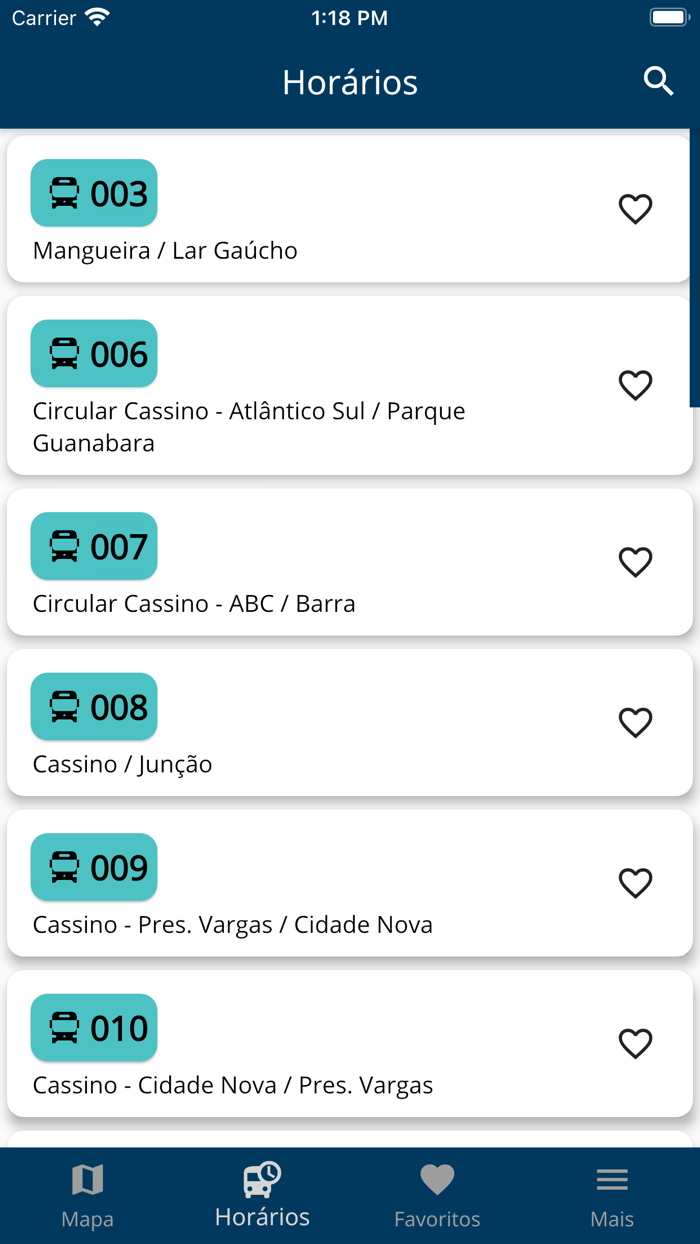Open search with the magnifying glass icon
The height and width of the screenshot is (1244, 700).
point(660,81)
